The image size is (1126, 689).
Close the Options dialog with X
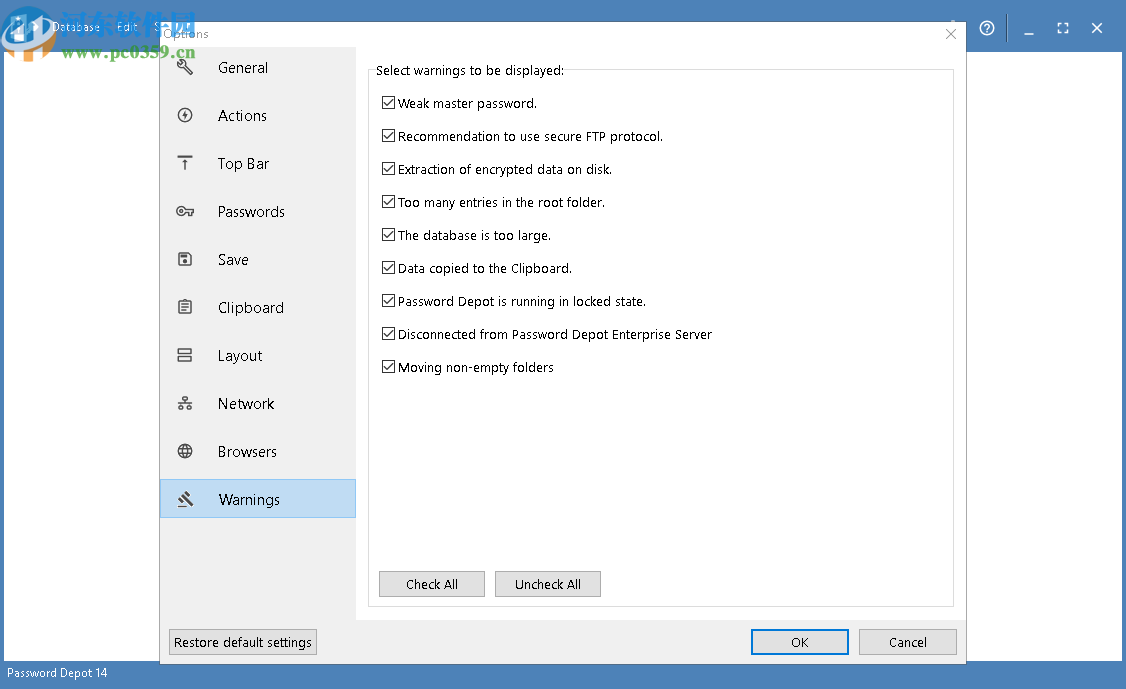pos(950,34)
